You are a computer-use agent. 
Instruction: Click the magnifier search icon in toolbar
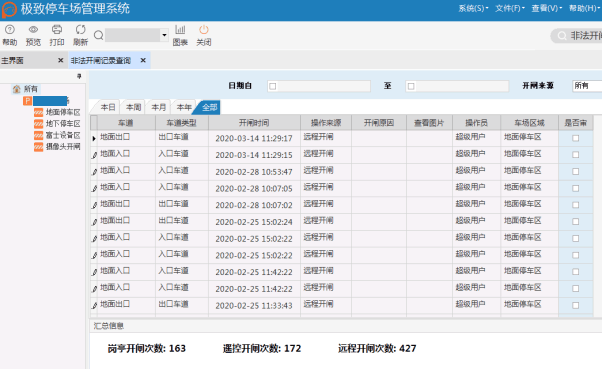98,35
